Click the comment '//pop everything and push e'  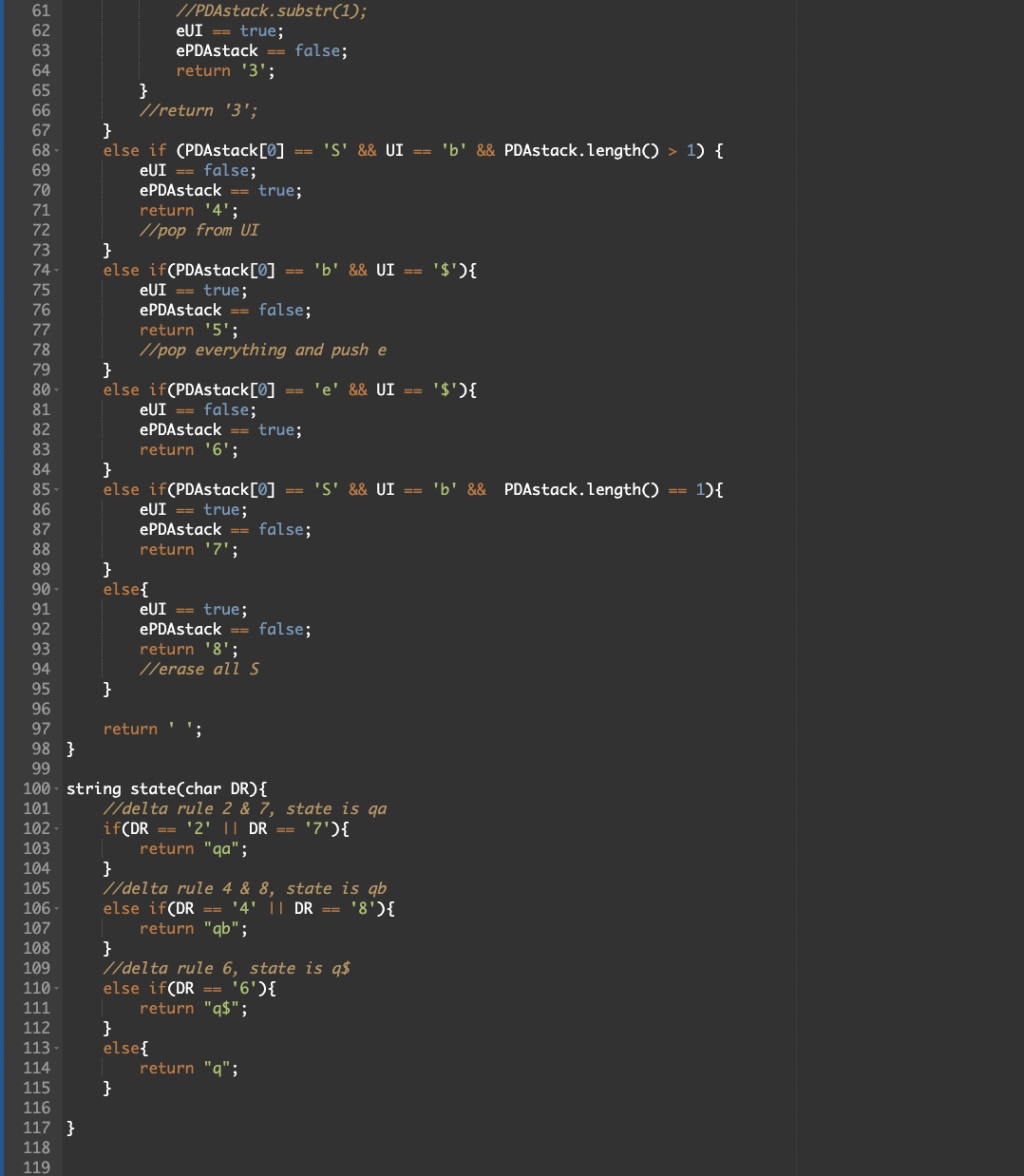(263, 350)
